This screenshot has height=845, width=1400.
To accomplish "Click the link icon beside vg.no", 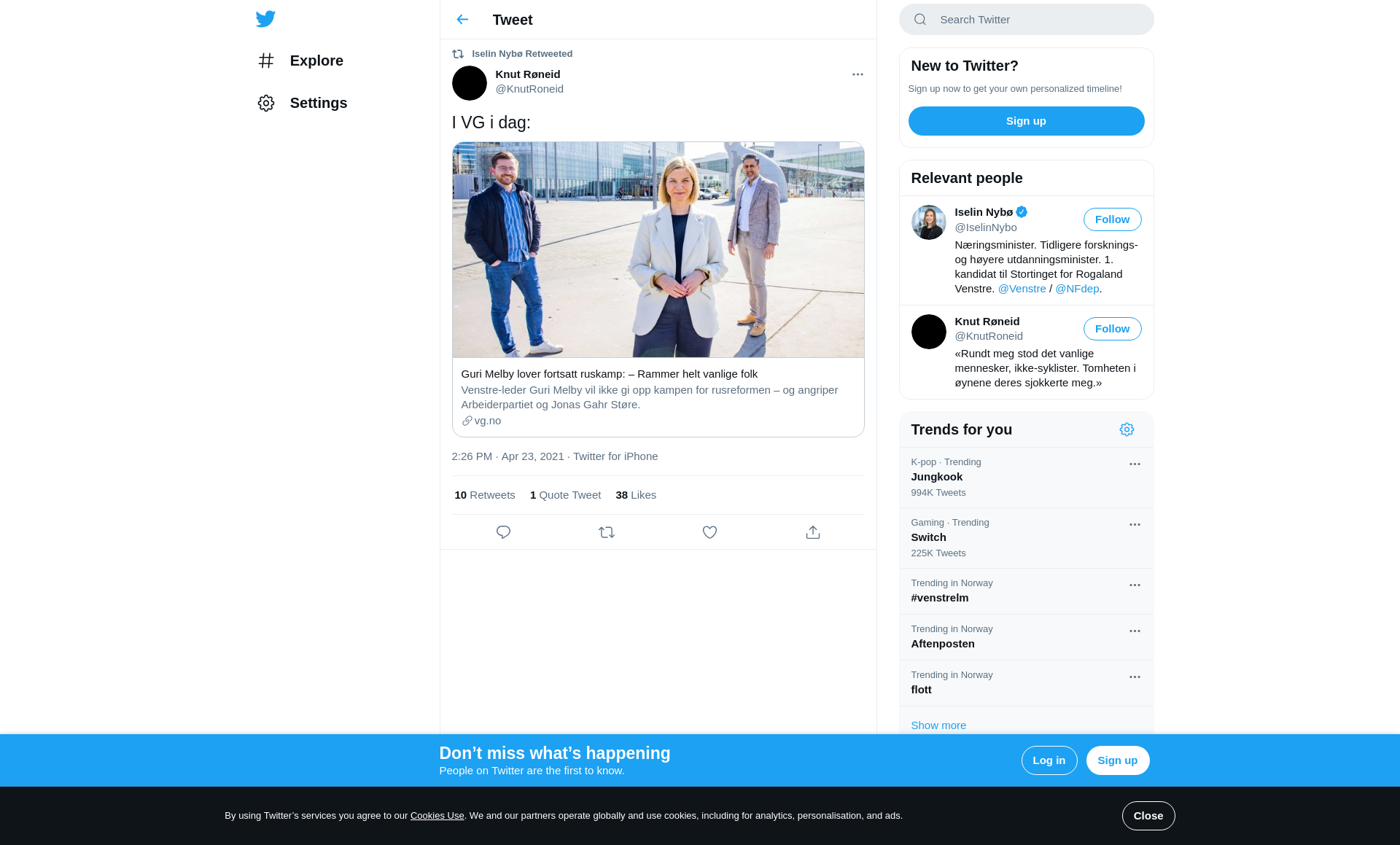I will point(467,421).
